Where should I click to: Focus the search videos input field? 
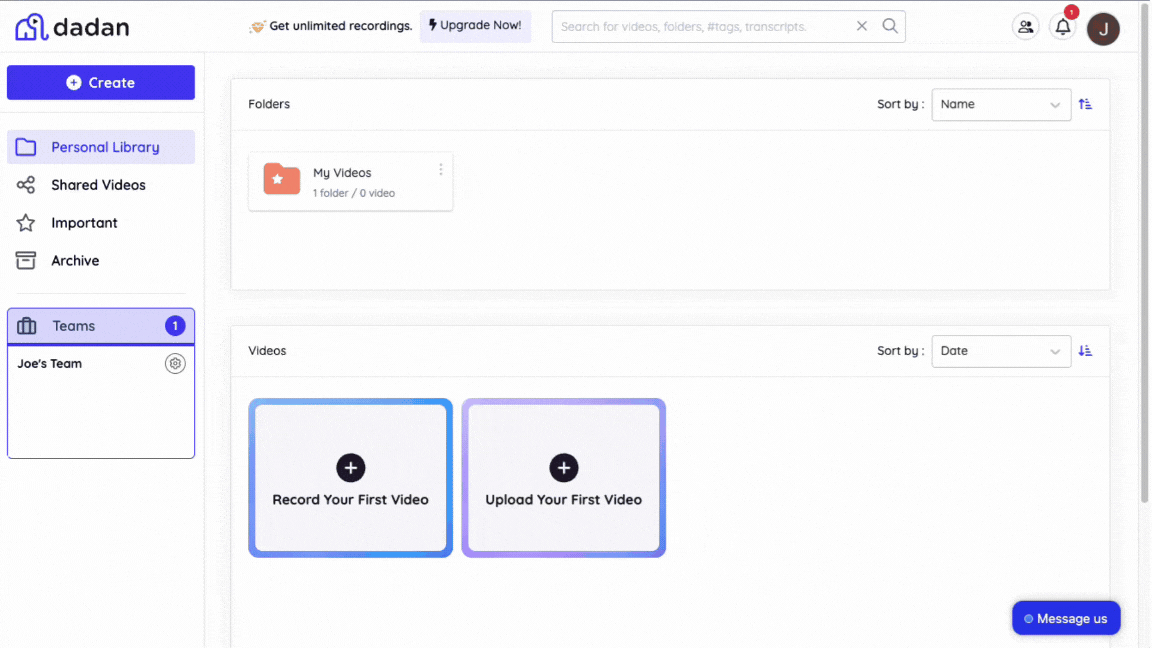[700, 27]
